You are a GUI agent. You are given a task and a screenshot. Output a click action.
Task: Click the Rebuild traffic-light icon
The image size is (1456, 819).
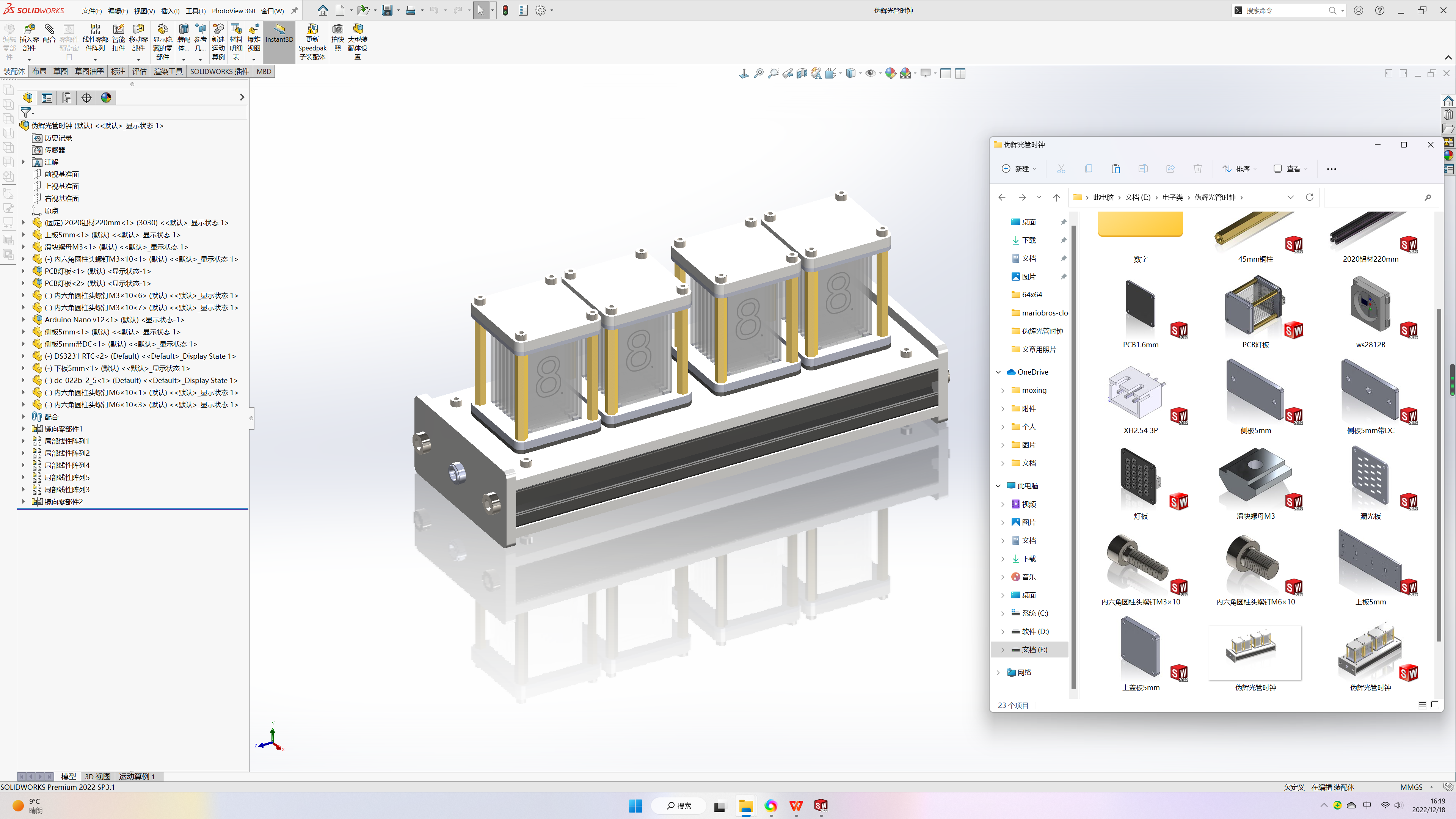click(x=505, y=10)
